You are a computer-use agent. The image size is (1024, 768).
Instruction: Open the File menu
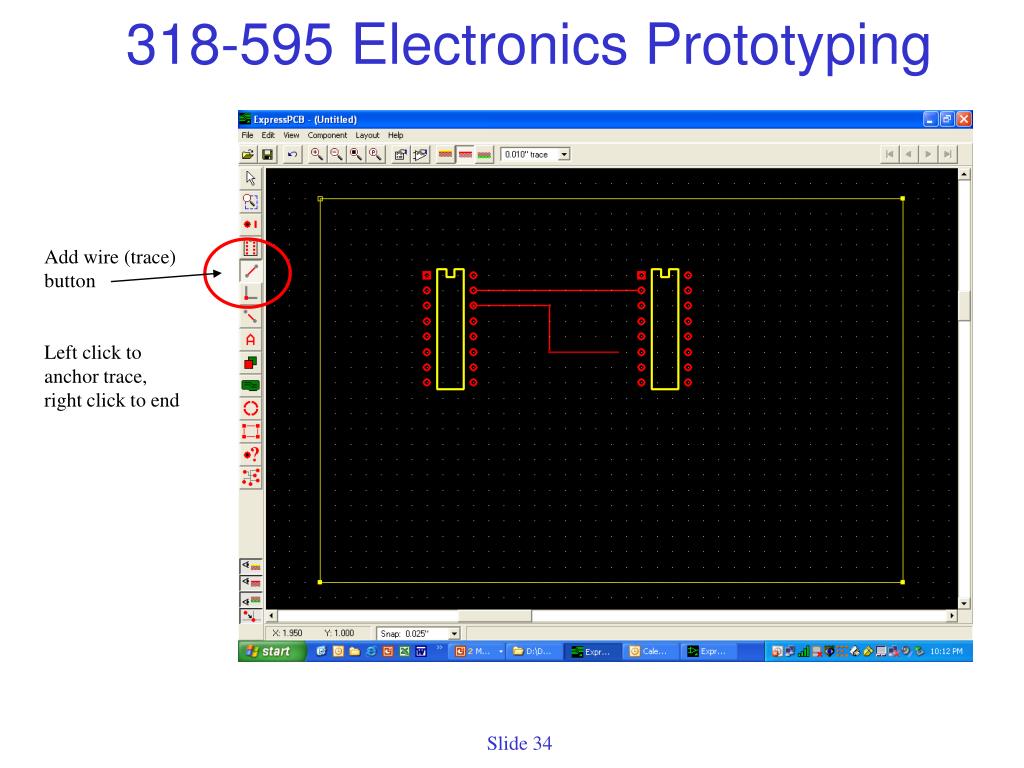pos(248,135)
